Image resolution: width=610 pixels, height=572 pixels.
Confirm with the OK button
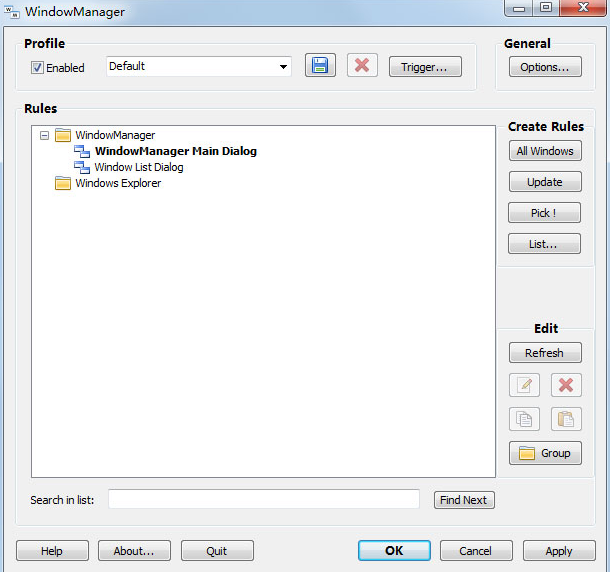[x=394, y=551]
